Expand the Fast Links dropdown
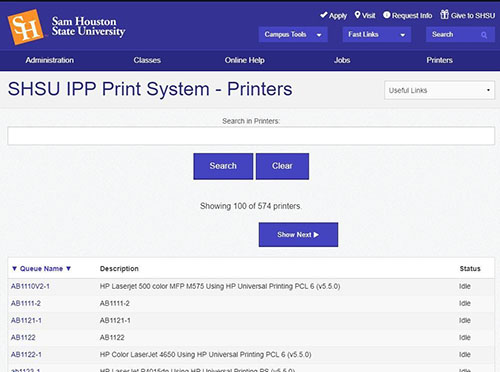Screen dimensions: 500x372 [377, 34]
